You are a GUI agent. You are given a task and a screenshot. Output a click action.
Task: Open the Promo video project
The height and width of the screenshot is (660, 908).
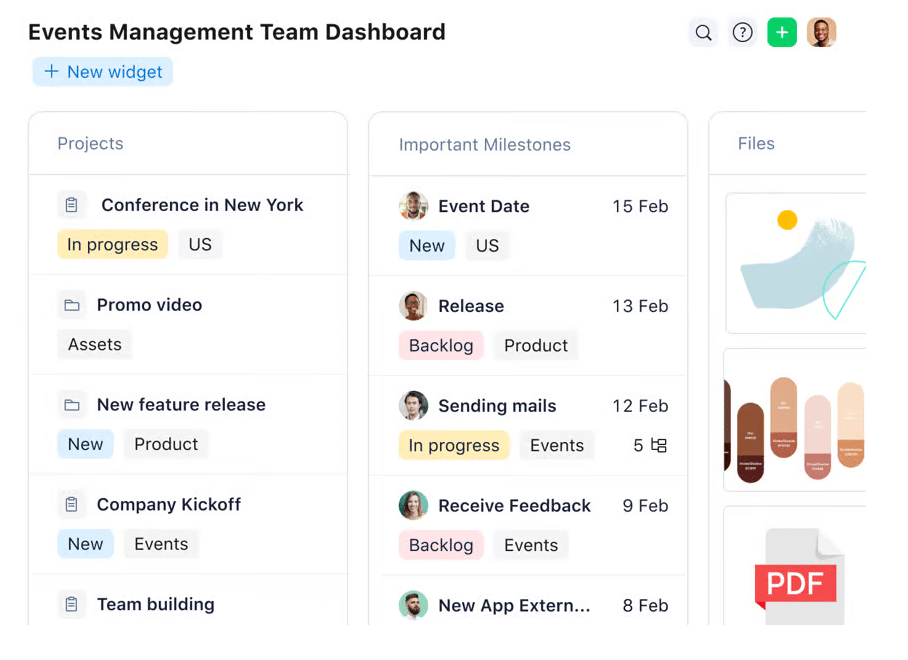click(149, 305)
